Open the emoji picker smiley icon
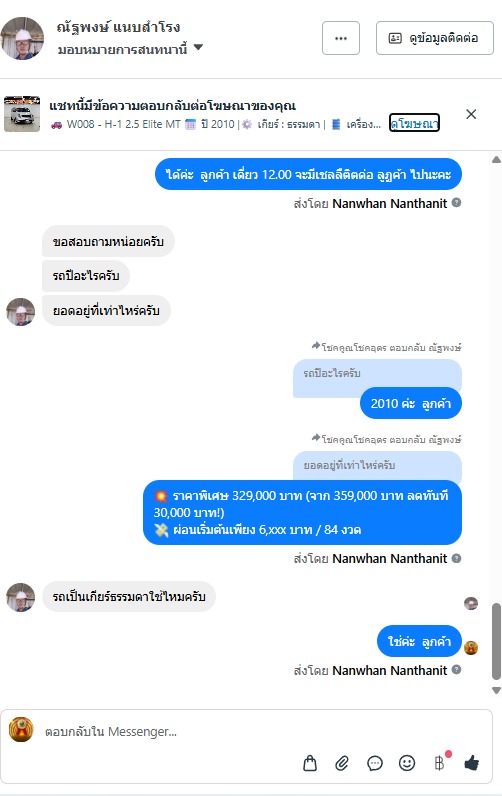The height and width of the screenshot is (796, 502). tap(407, 762)
